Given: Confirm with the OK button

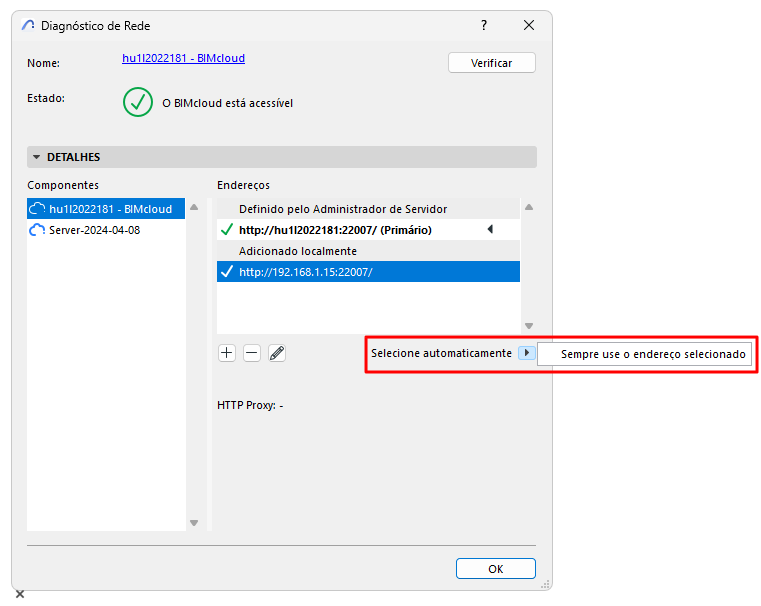Looking at the screenshot, I should click(x=495, y=568).
